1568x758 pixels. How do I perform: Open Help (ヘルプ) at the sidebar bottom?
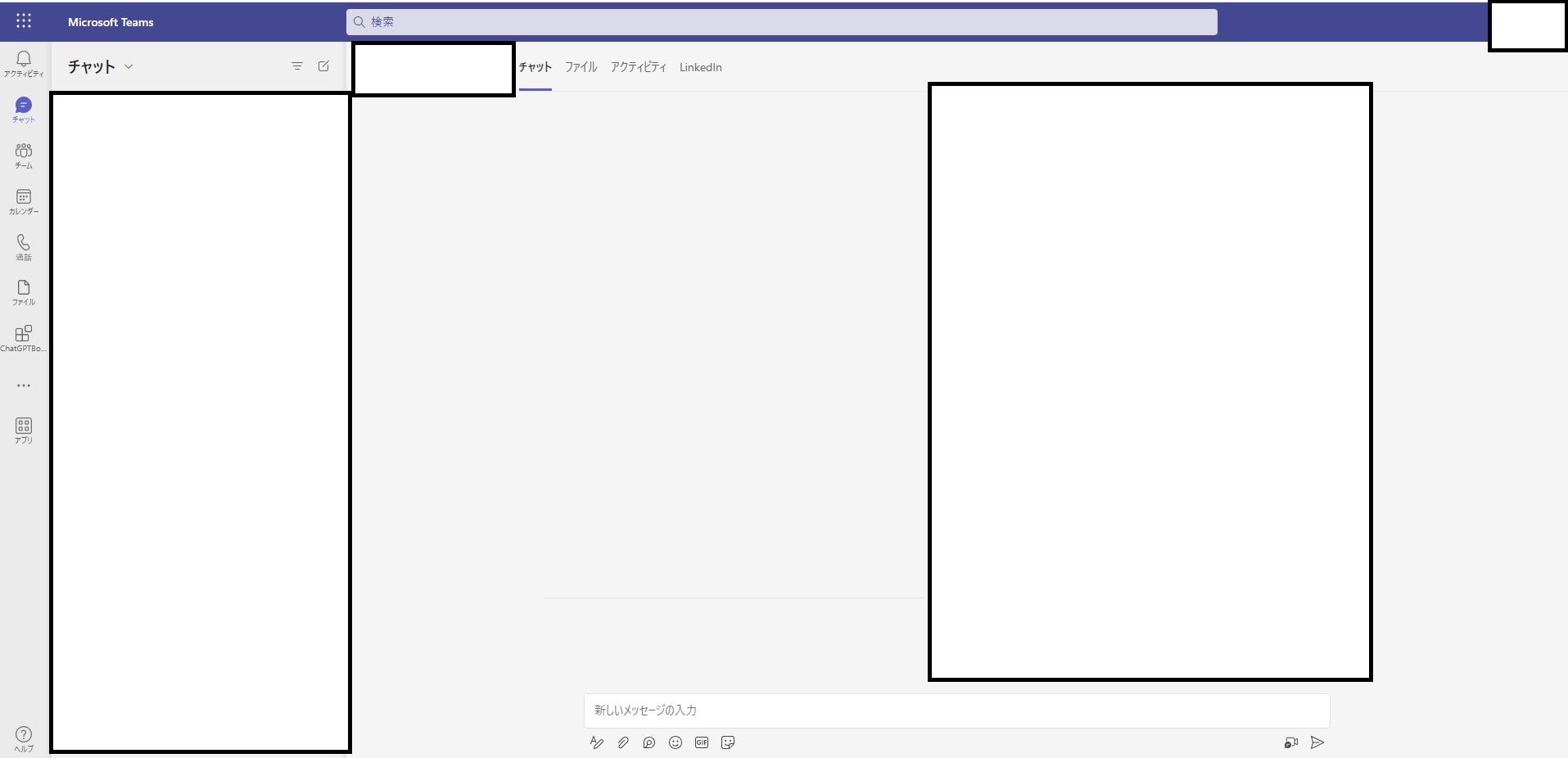[x=24, y=739]
